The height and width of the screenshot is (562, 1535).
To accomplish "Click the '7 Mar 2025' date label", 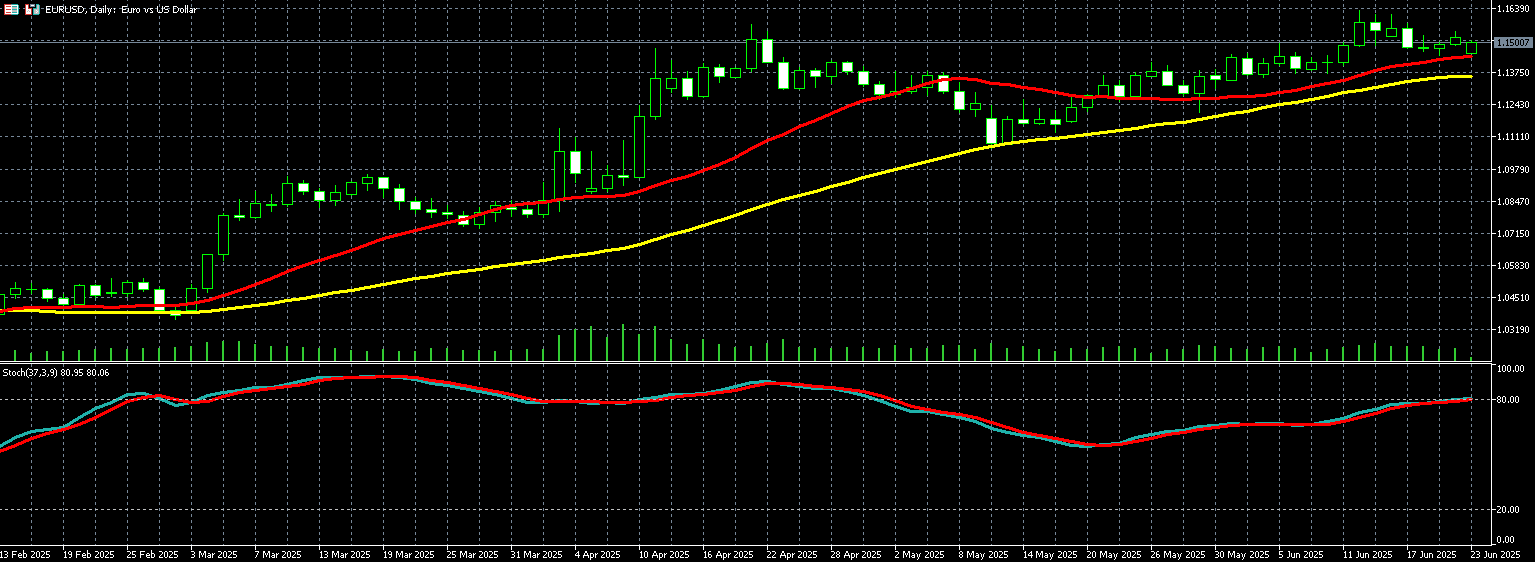I will click(x=277, y=554).
